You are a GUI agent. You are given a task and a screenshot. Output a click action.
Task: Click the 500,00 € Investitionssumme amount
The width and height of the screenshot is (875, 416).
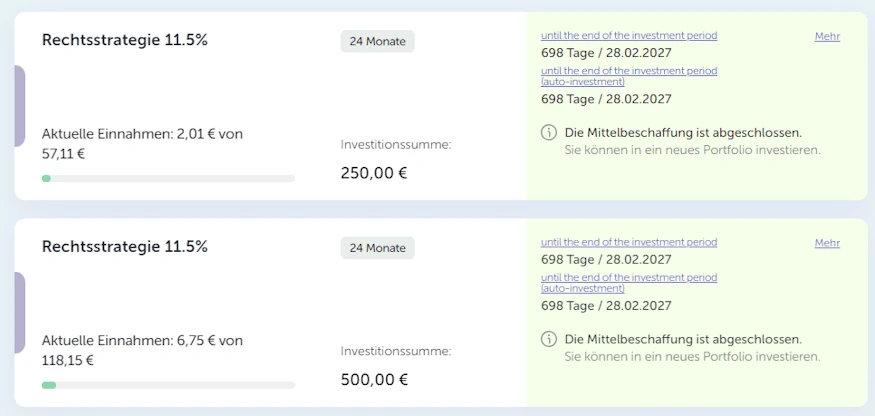[x=374, y=379]
